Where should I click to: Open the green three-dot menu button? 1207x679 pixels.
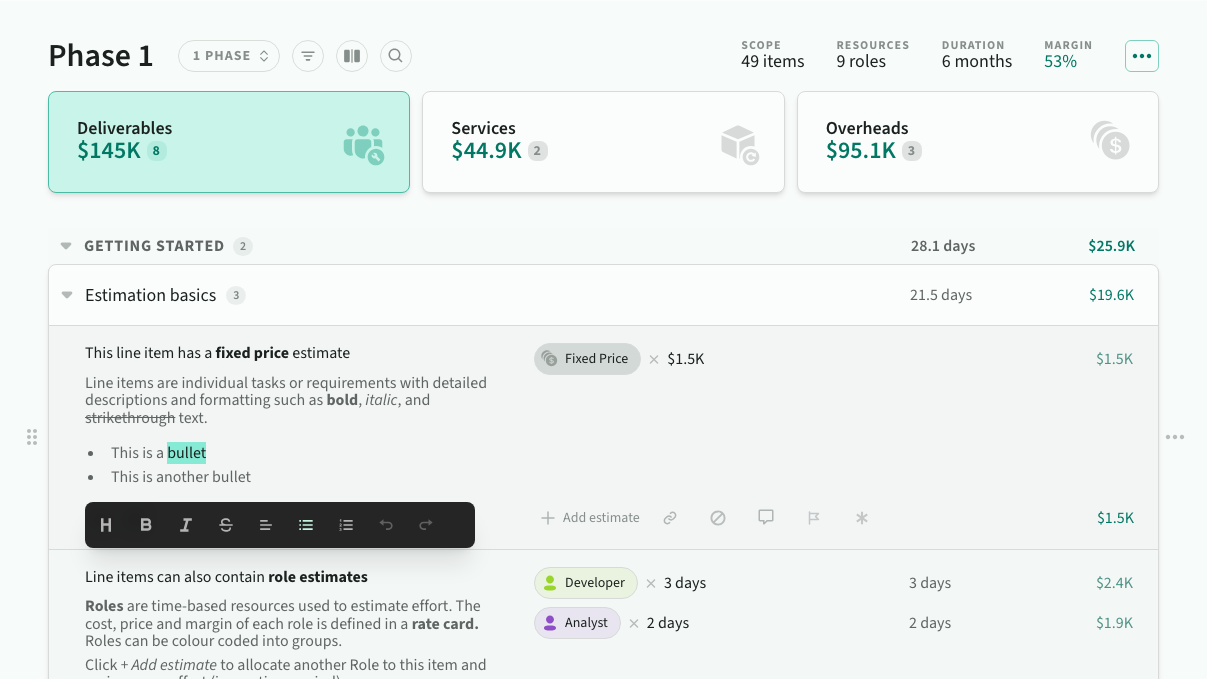pos(1142,56)
